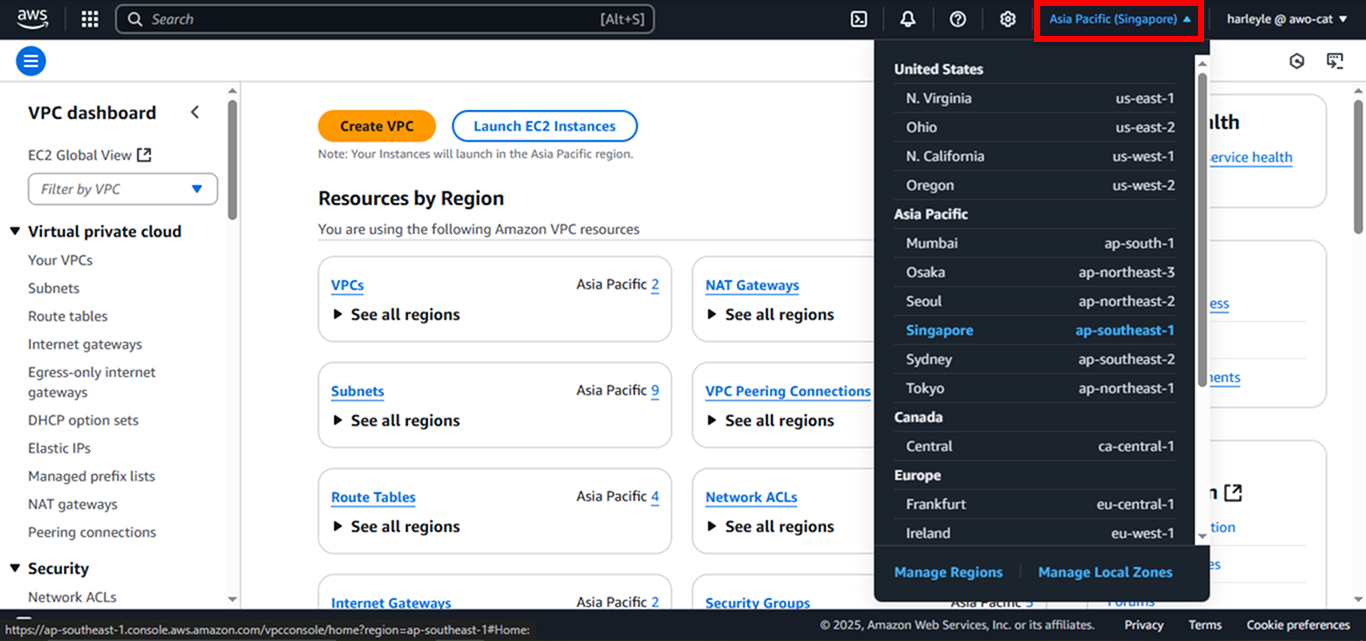Select Ireland eu-west-1 region
The height and width of the screenshot is (641, 1366).
tap(1035, 533)
